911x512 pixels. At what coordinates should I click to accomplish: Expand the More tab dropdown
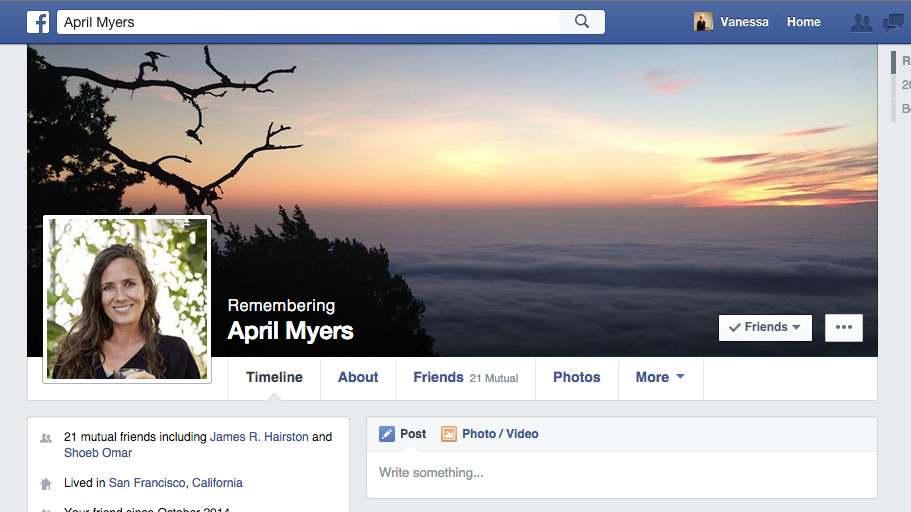[660, 377]
